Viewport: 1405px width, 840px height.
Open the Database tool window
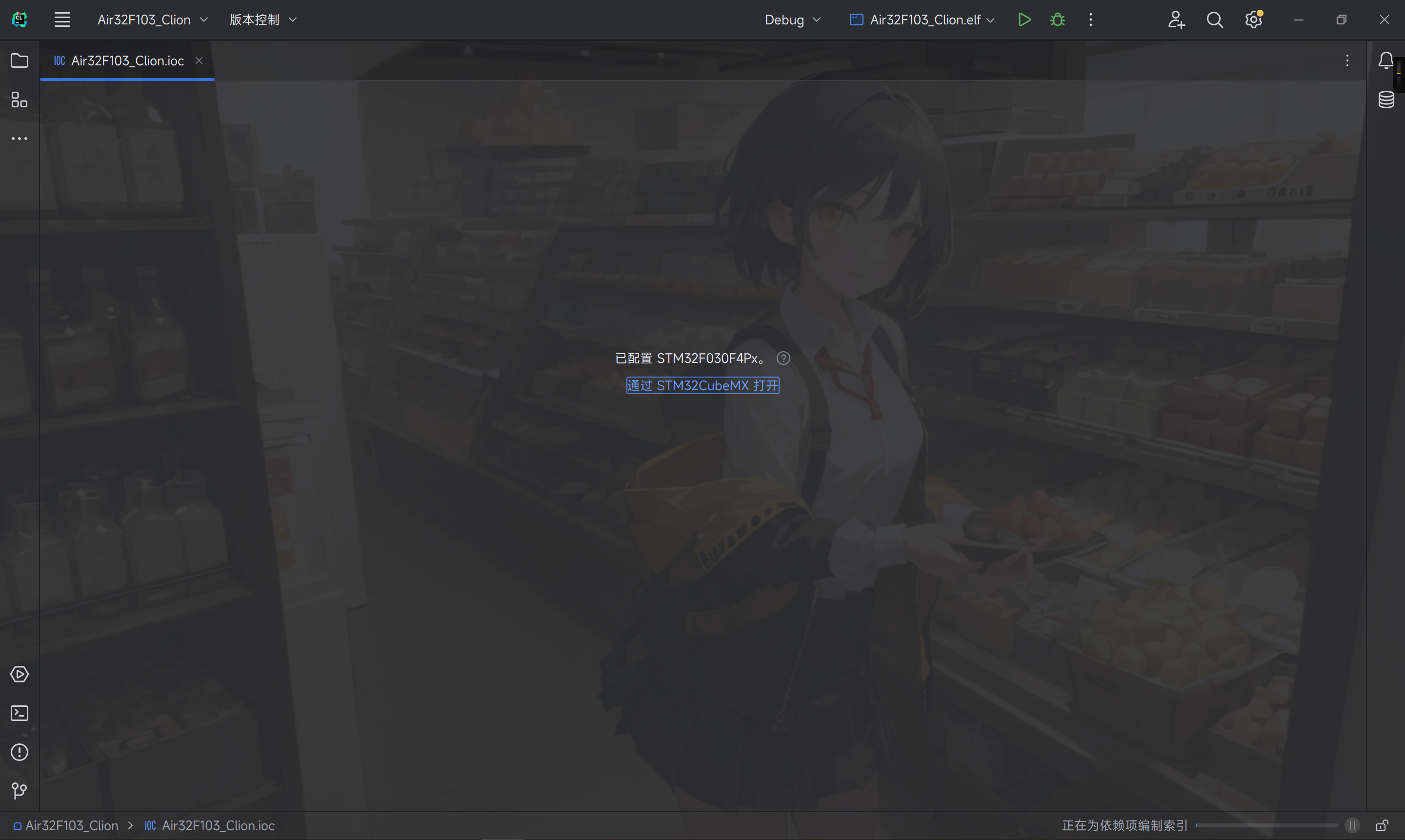click(x=1386, y=100)
